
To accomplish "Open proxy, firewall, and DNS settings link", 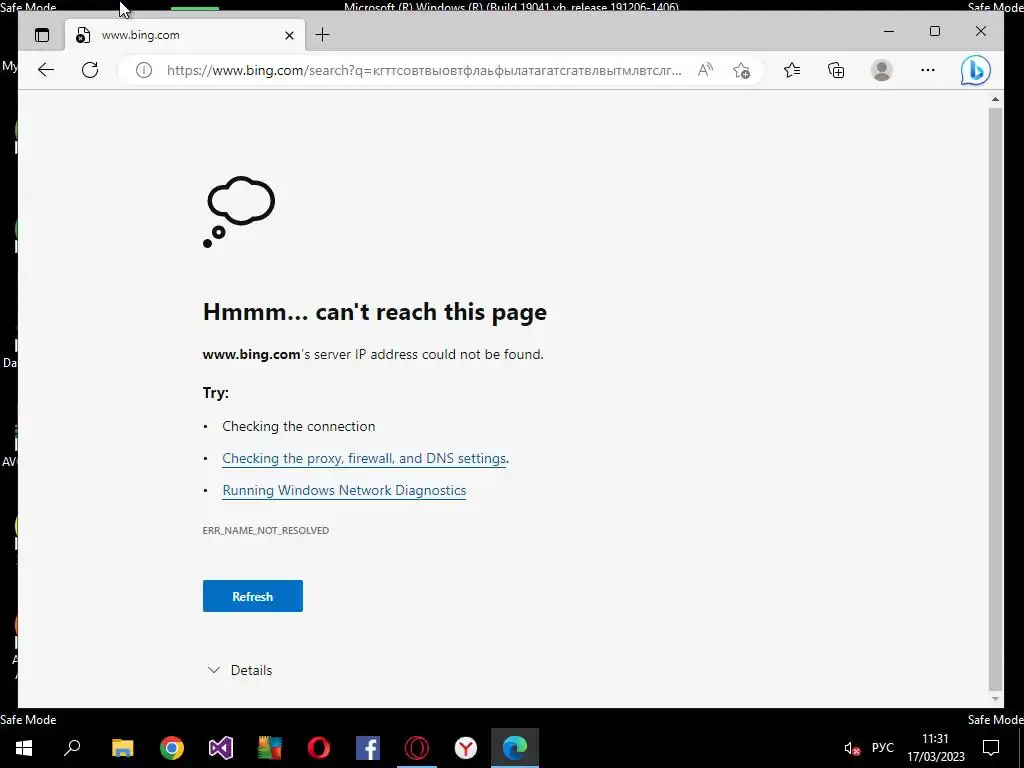I will (x=364, y=458).
